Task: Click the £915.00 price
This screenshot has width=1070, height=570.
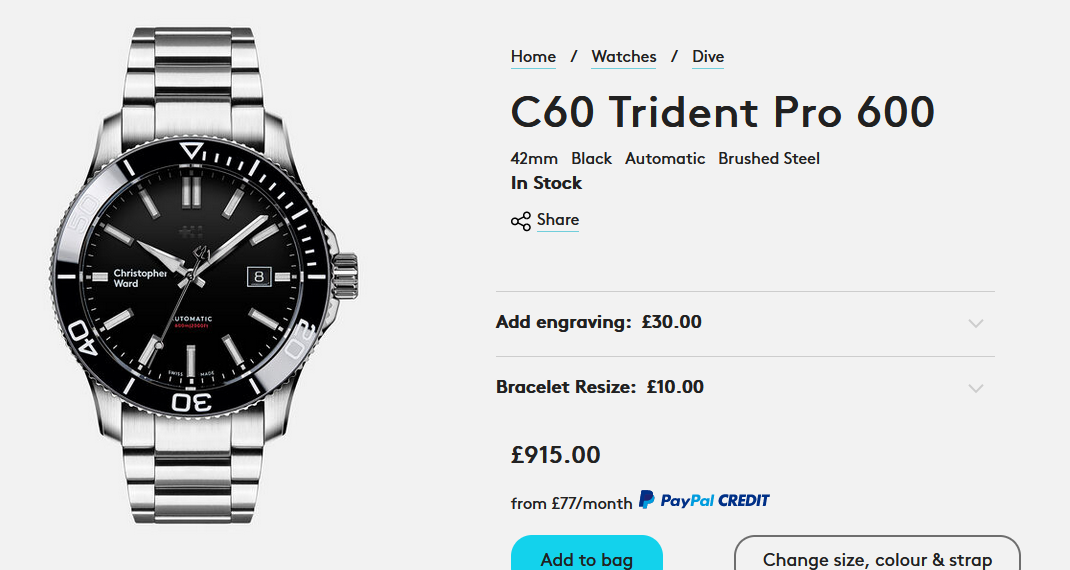Action: (x=556, y=455)
